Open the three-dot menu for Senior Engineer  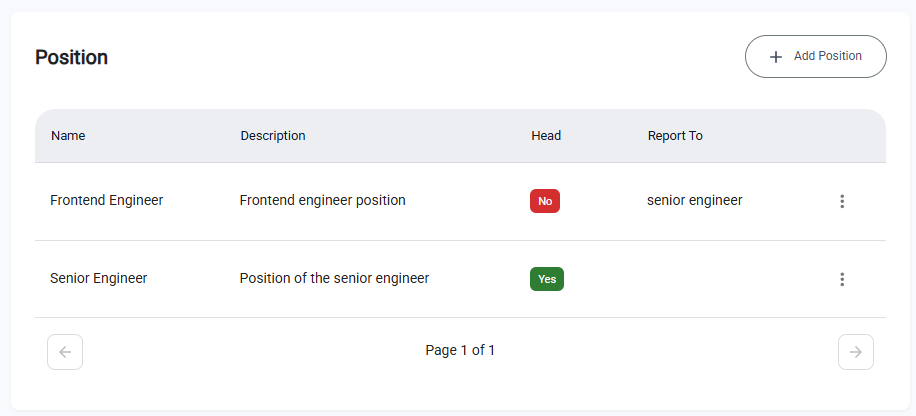click(842, 279)
